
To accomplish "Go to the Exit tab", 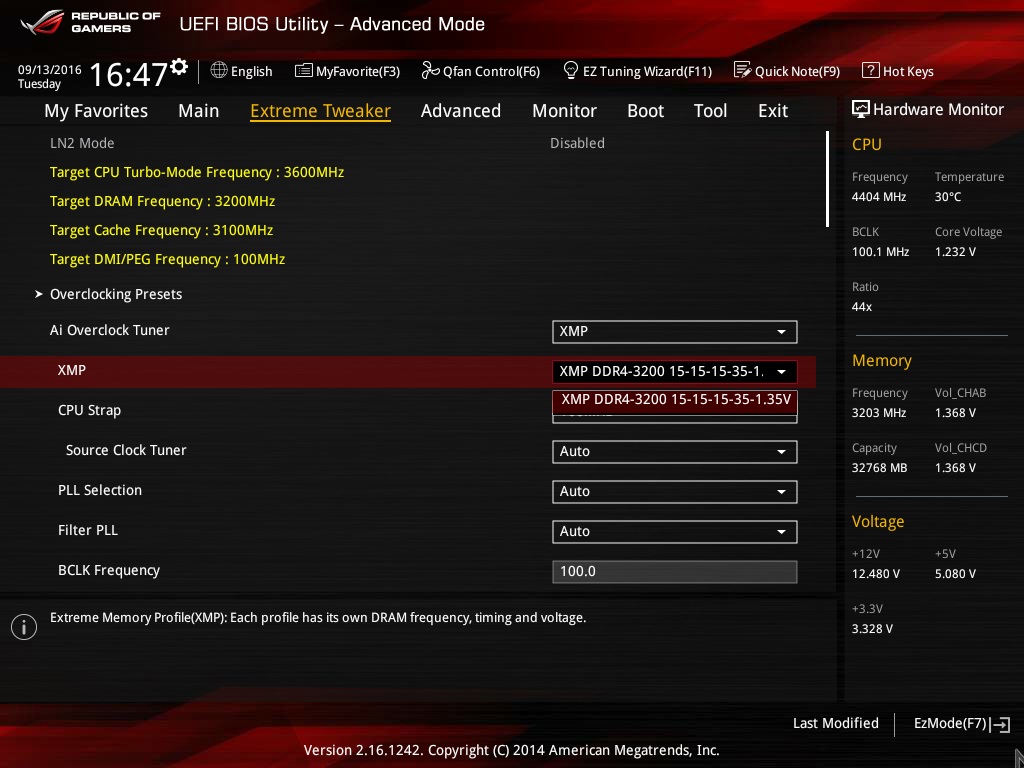I will (x=773, y=111).
